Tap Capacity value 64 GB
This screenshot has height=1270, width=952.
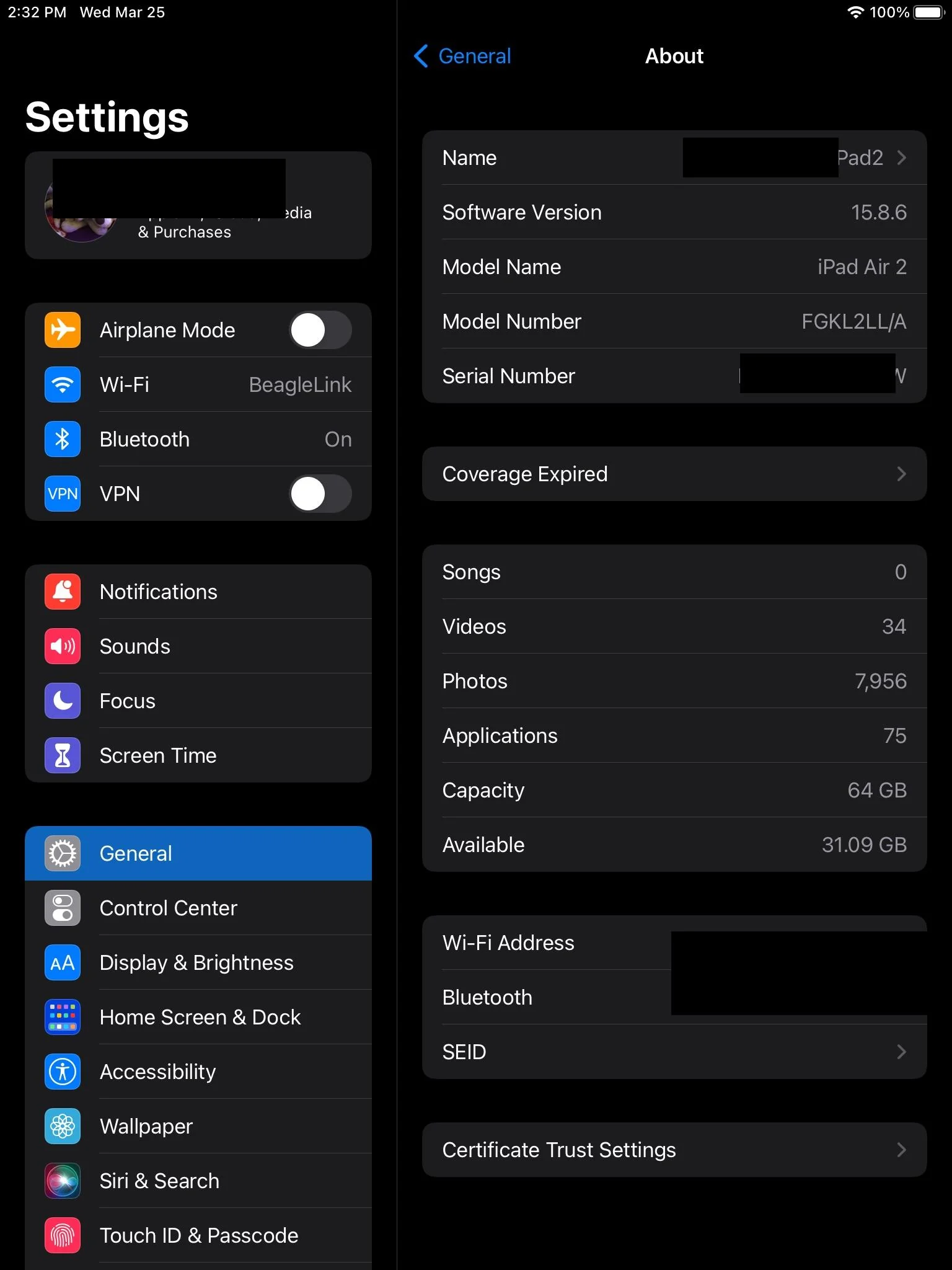pyautogui.click(x=877, y=790)
